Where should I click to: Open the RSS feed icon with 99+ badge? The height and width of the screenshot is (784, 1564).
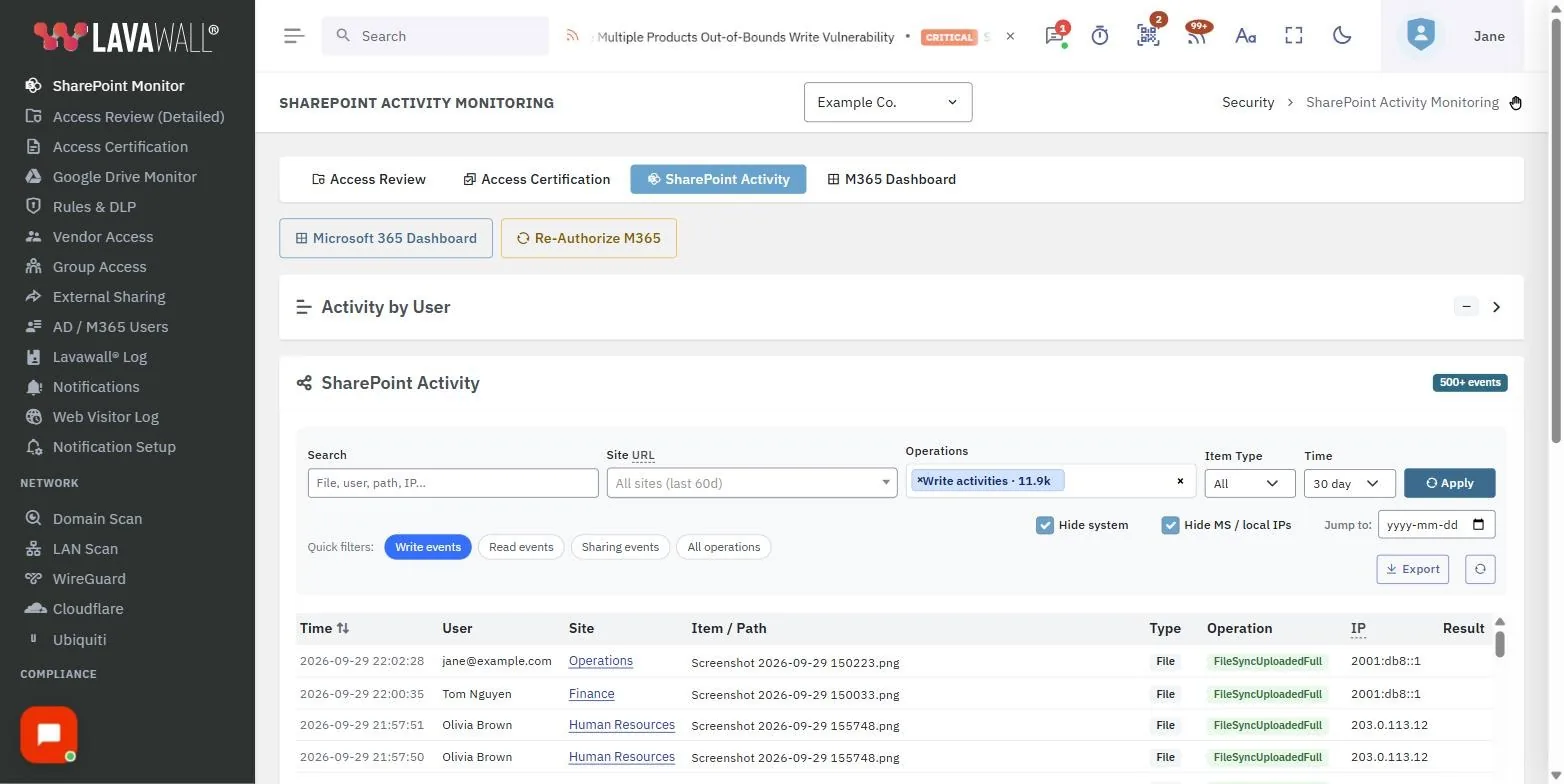click(1196, 36)
